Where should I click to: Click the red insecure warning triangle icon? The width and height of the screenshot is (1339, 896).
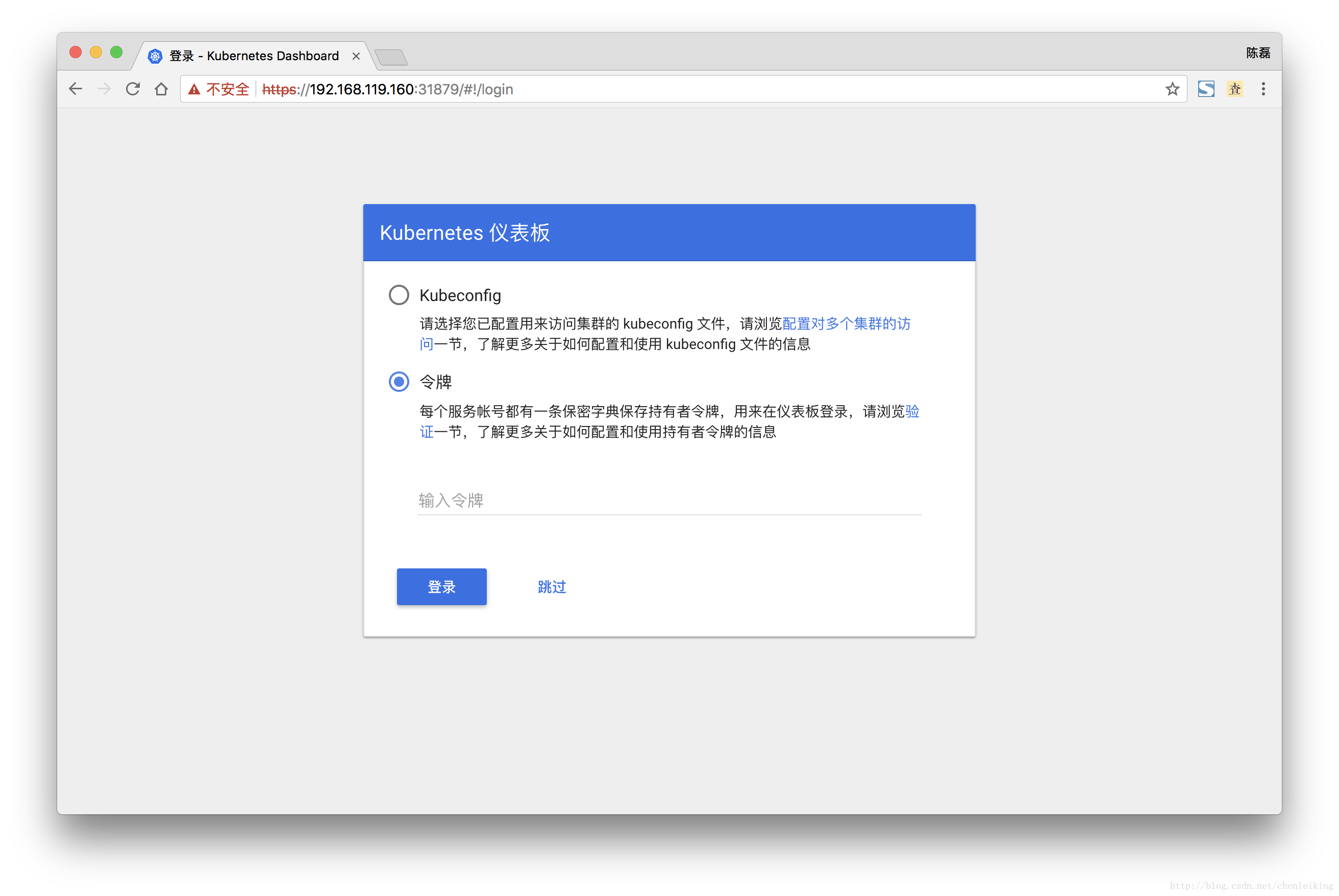click(x=194, y=89)
